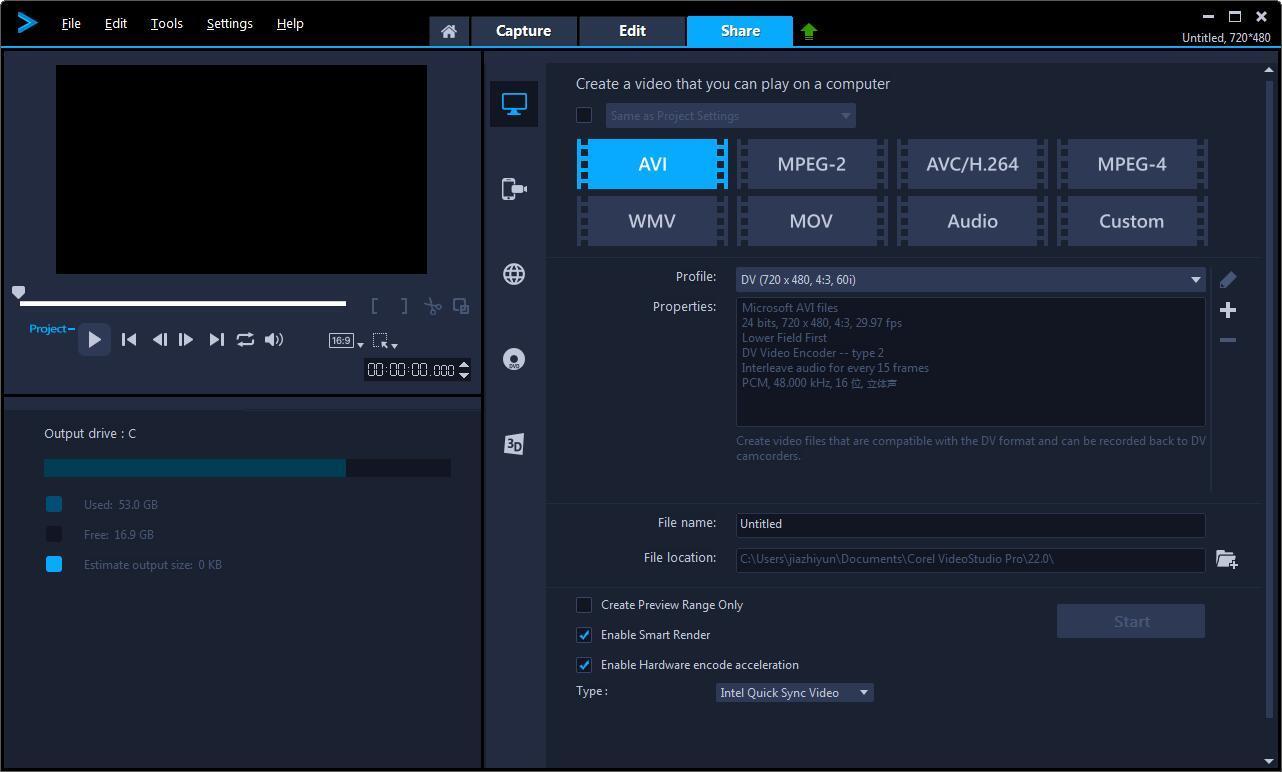The image size is (1282, 772).
Task: Increase the timecode with up arrow
Action: tap(464, 365)
